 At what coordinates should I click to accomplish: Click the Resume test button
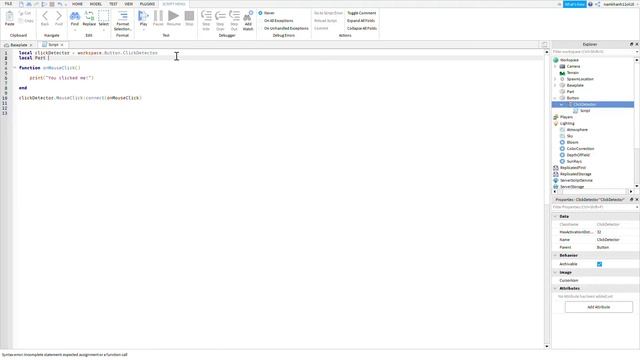point(173,16)
